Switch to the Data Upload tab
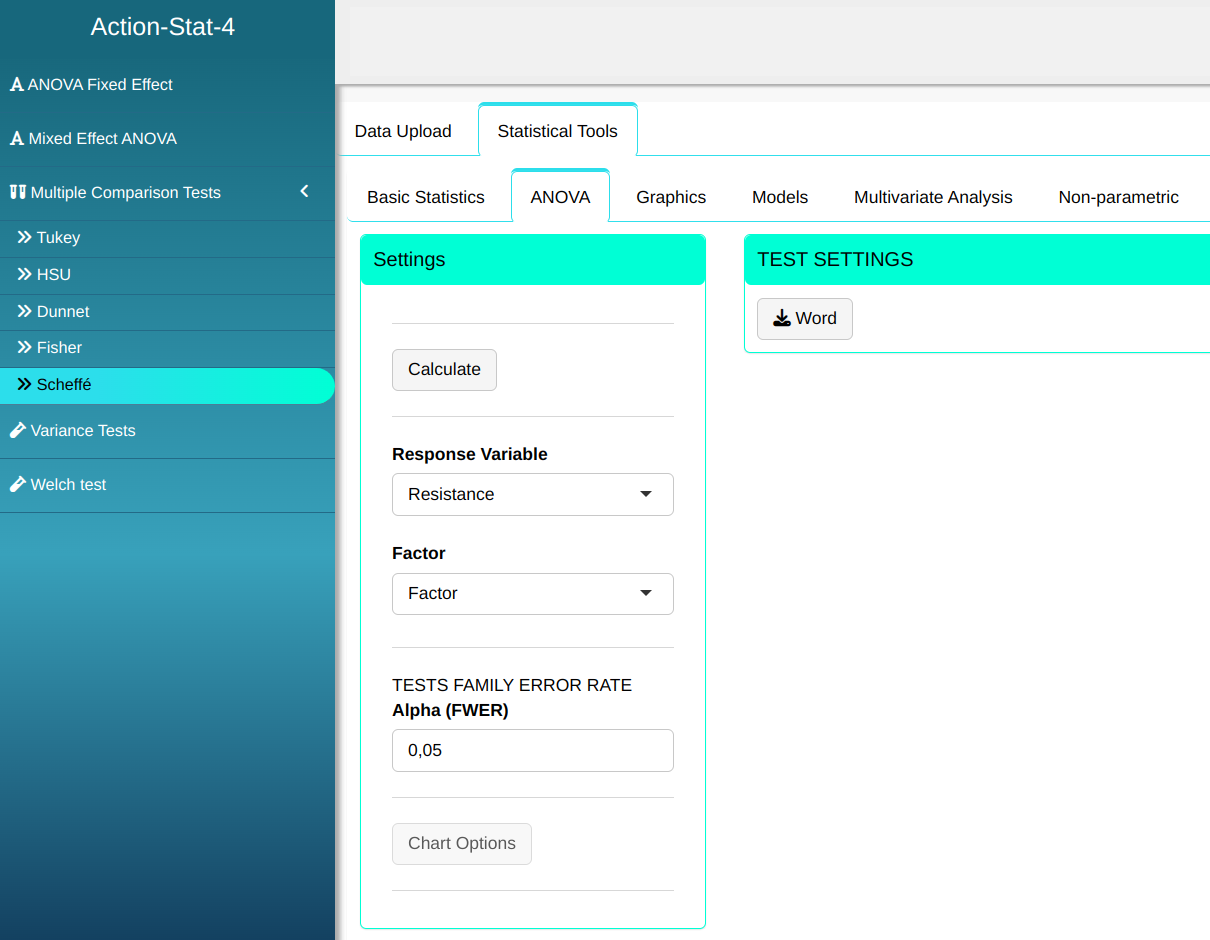This screenshot has width=1210, height=940. point(403,131)
